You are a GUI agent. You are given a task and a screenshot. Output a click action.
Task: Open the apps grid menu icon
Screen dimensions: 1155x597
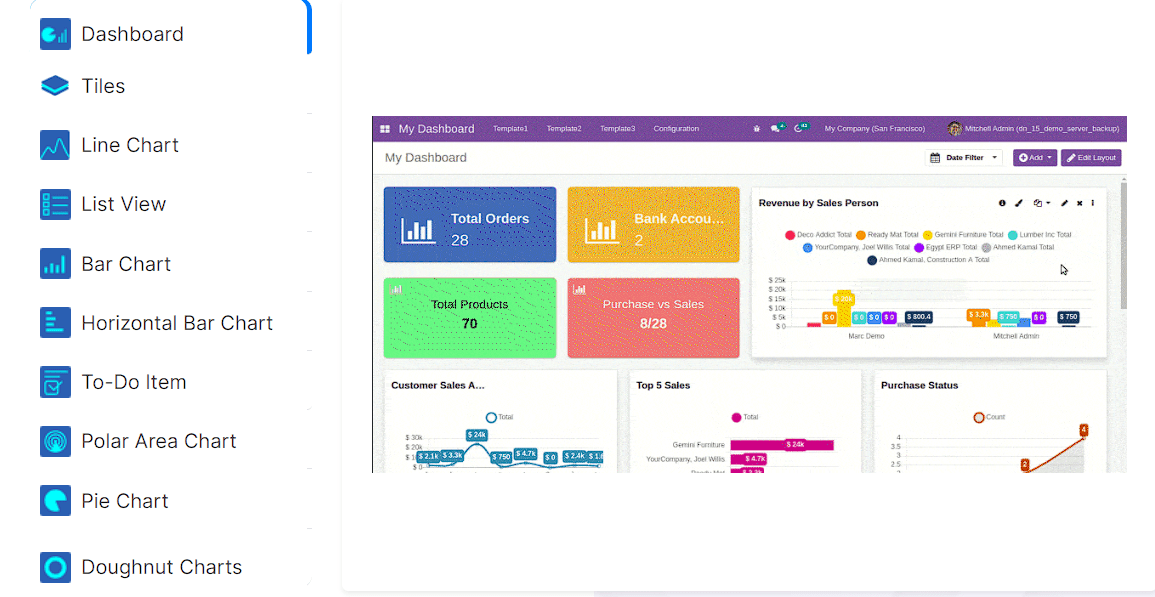coord(385,129)
